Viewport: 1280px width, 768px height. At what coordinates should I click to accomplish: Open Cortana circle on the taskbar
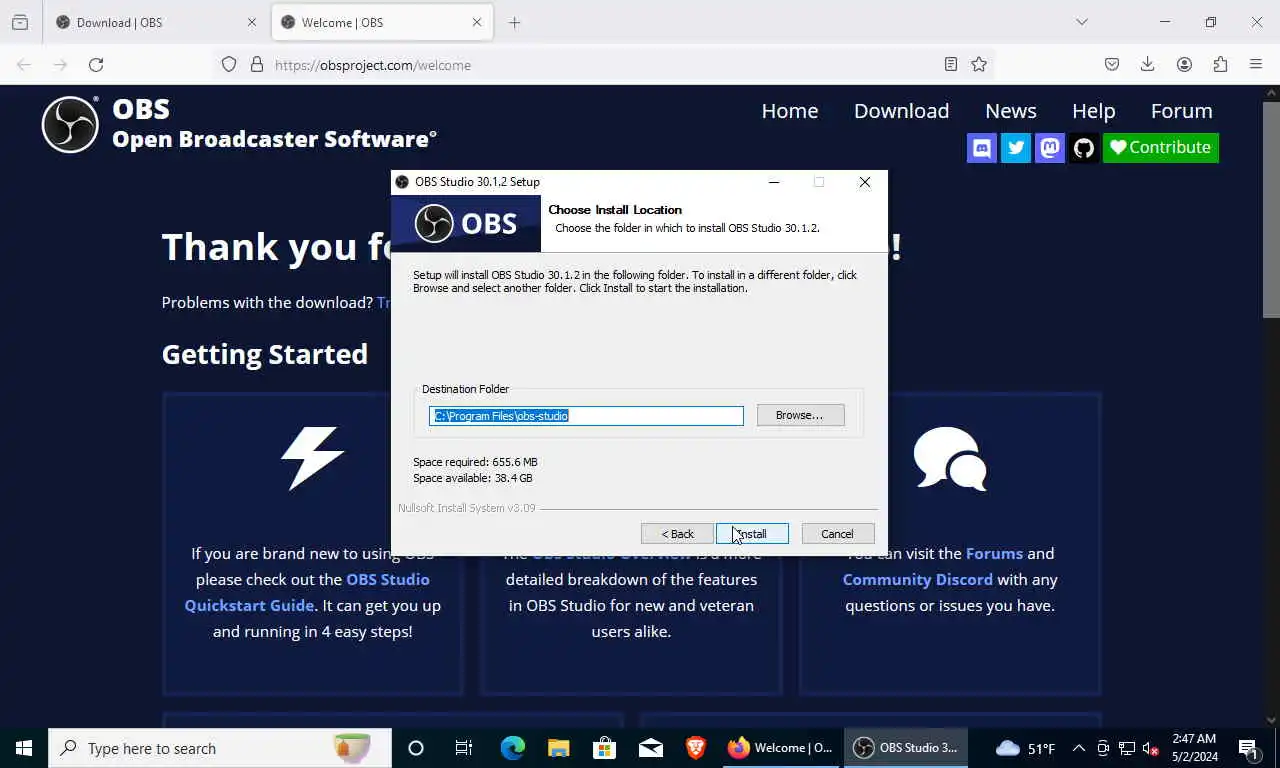click(x=416, y=748)
